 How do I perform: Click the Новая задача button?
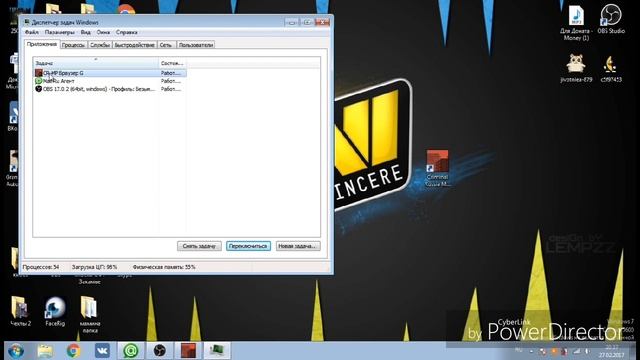click(x=298, y=246)
